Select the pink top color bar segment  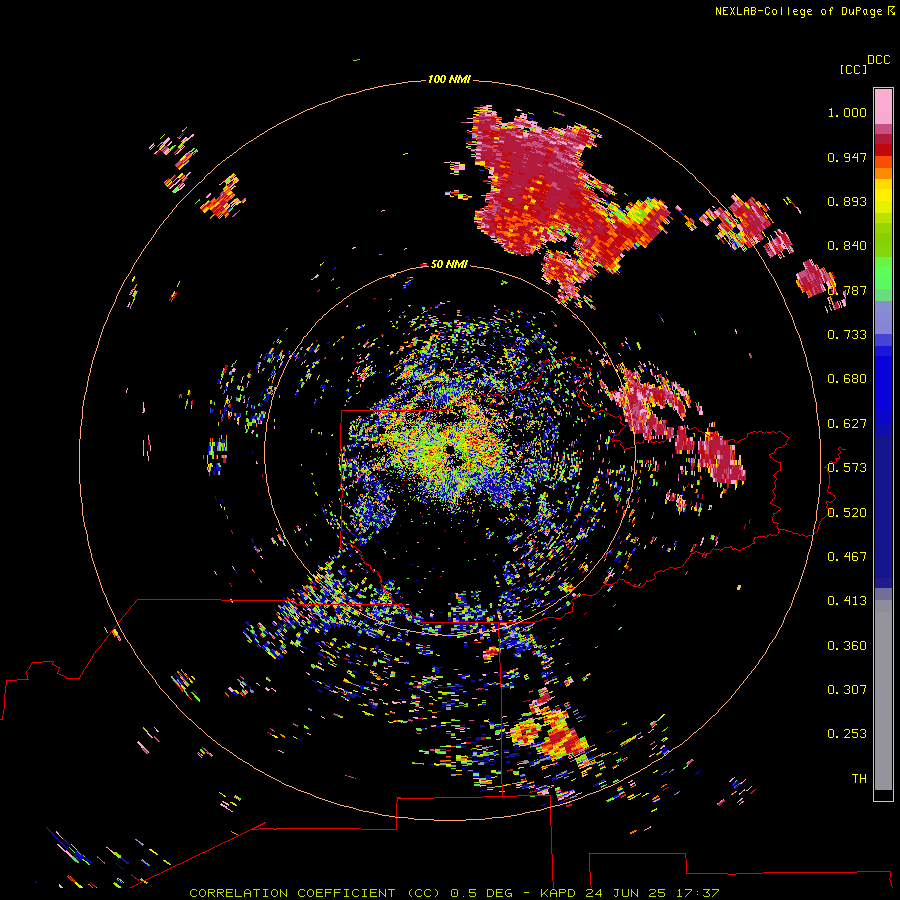pos(883,106)
